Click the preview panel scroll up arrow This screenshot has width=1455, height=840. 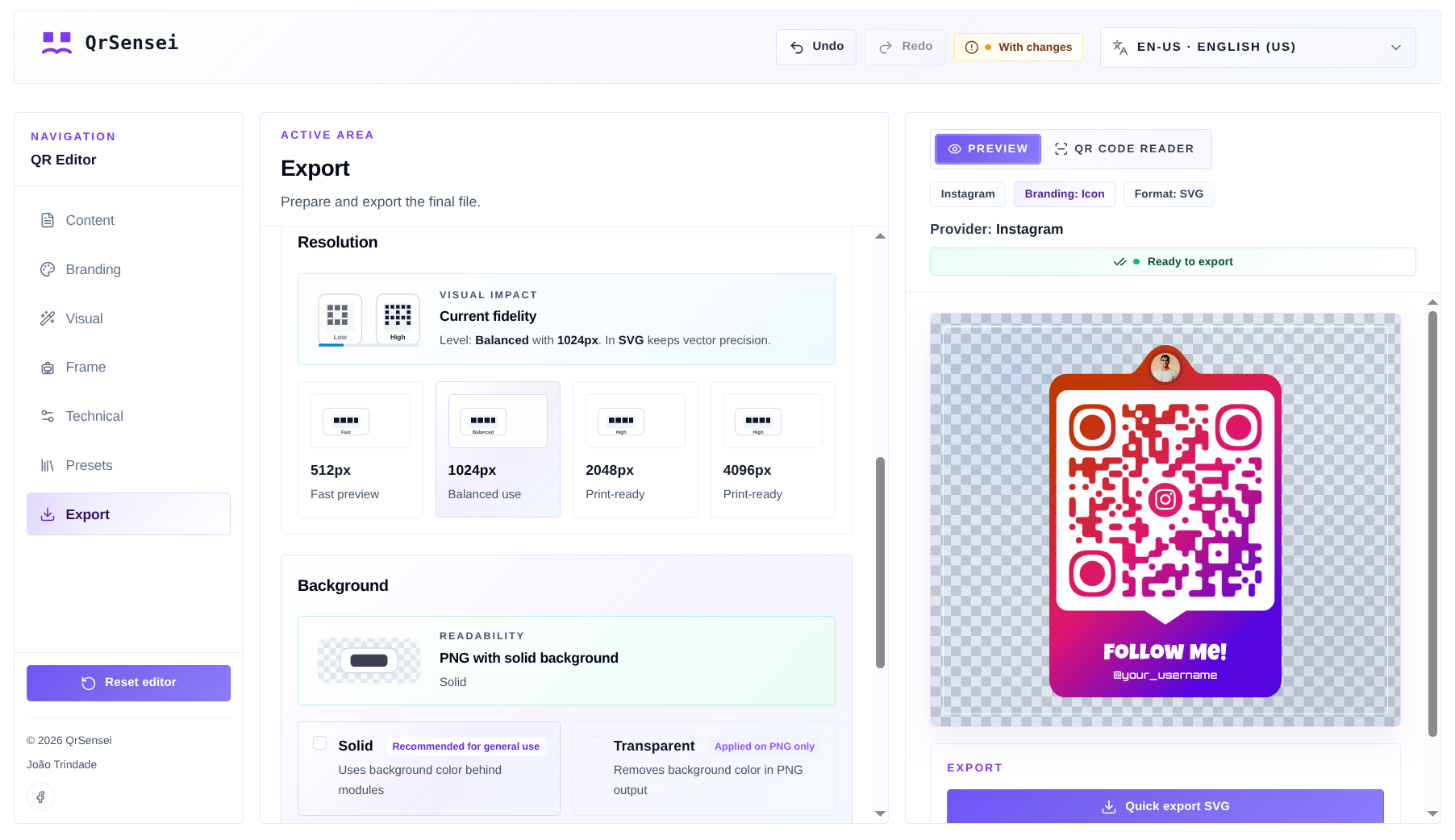[x=1432, y=302]
